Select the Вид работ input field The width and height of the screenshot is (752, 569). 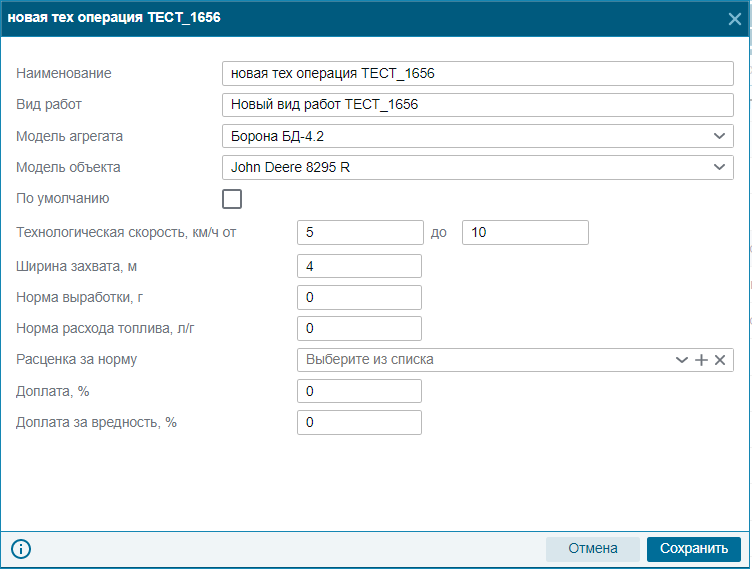click(478, 105)
